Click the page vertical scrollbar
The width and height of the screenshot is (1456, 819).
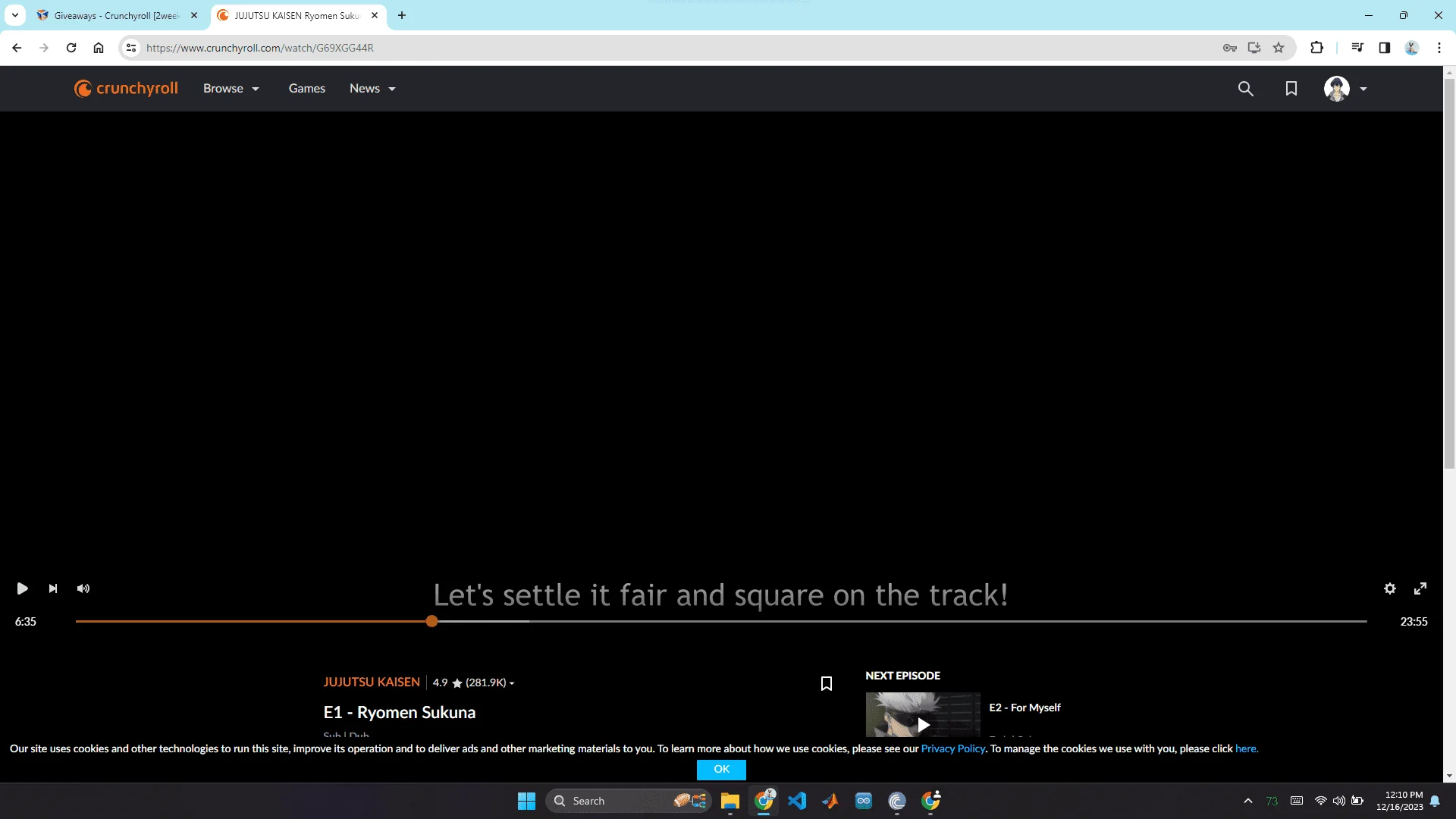click(x=1449, y=274)
